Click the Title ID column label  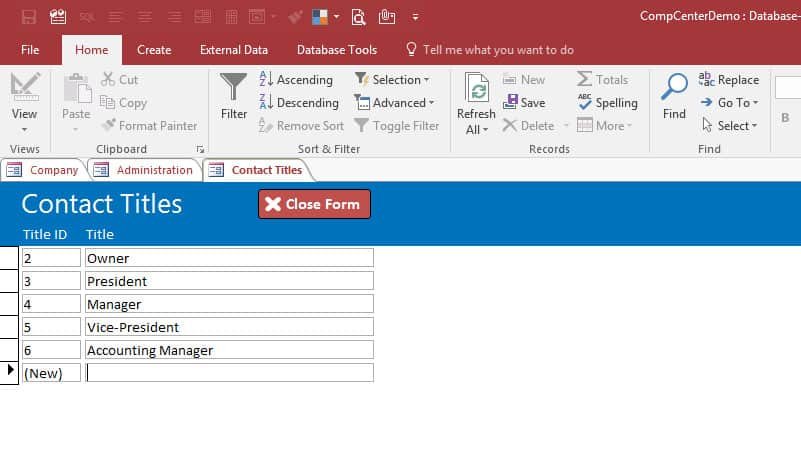(x=45, y=235)
